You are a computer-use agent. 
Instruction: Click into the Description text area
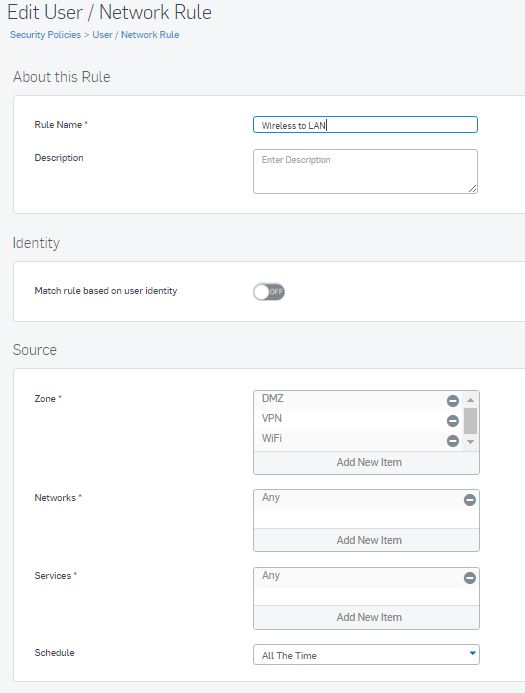point(365,171)
